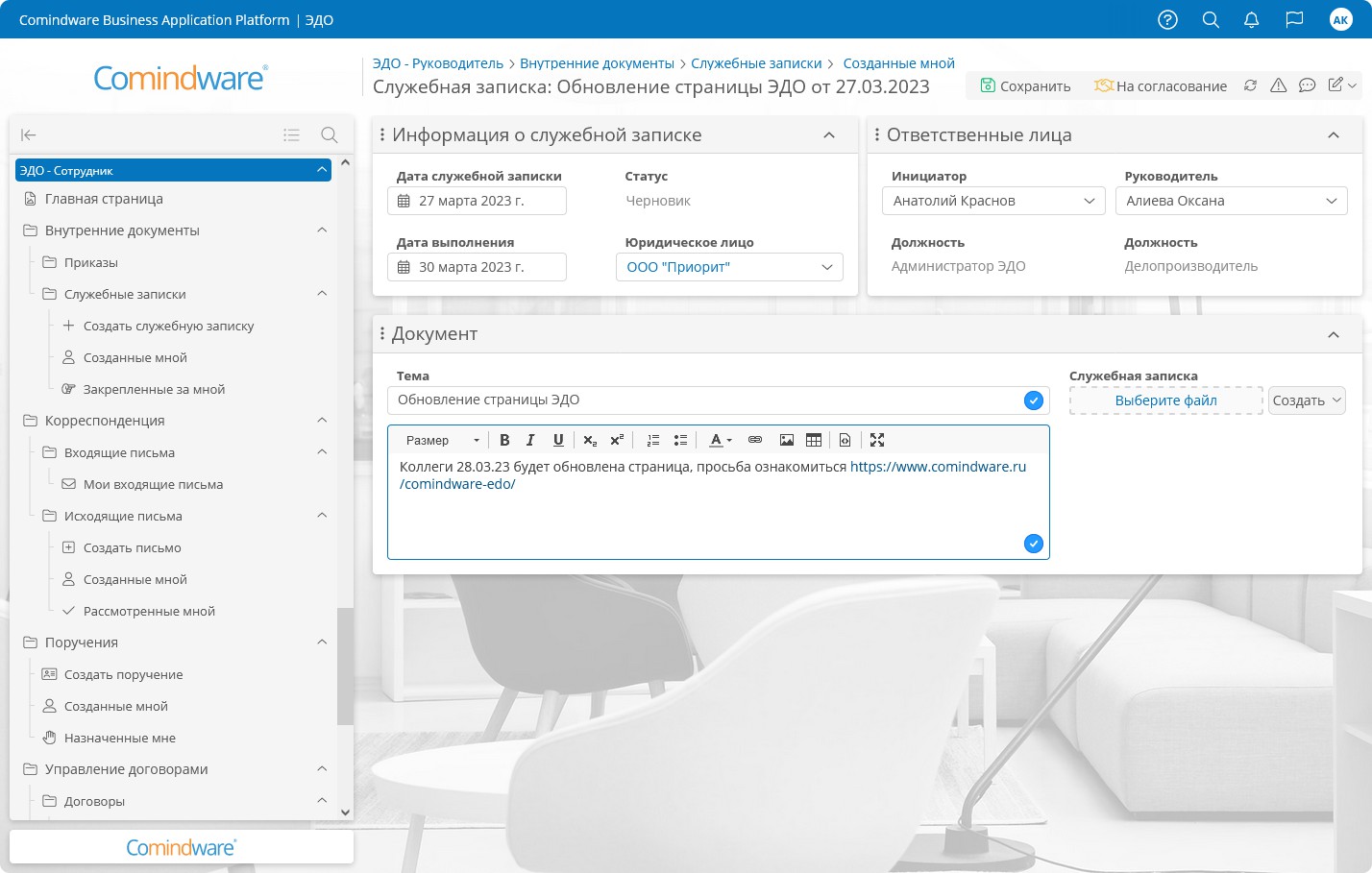This screenshot has height=873, width=1372.
Task: Open Рассмотренные мной
Action: [149, 611]
